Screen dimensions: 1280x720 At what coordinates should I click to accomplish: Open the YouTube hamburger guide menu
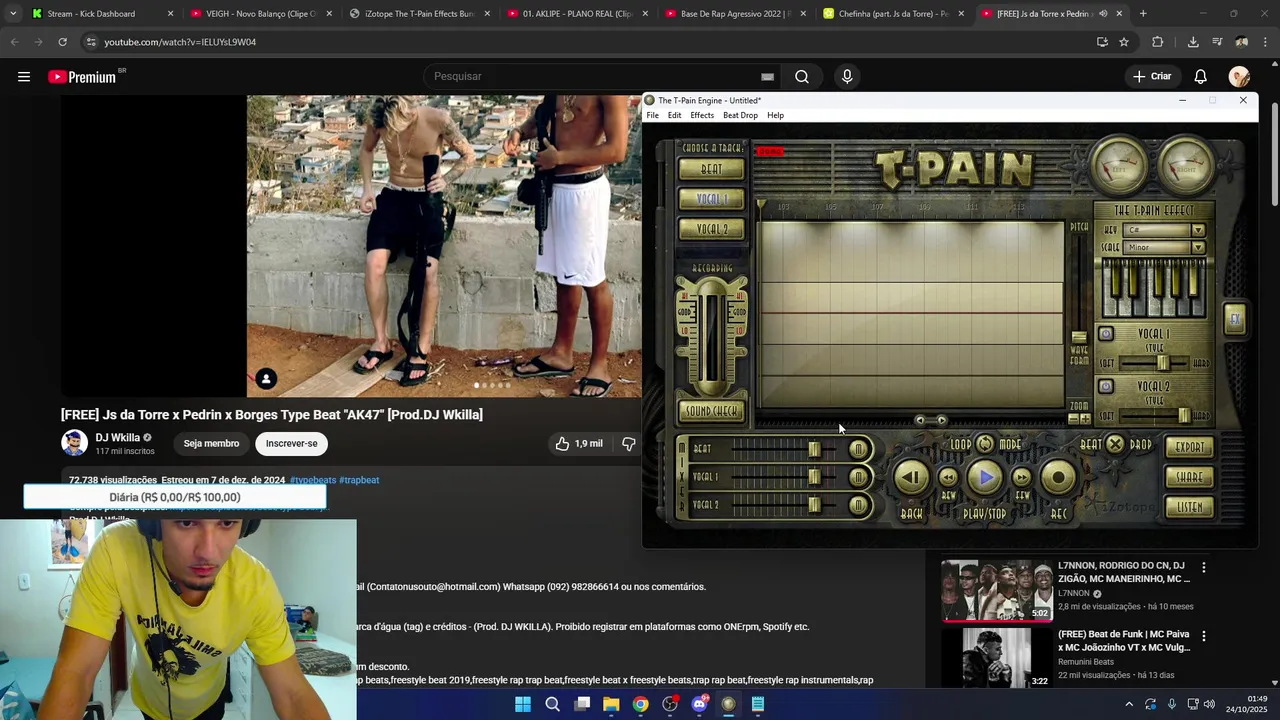(x=24, y=77)
